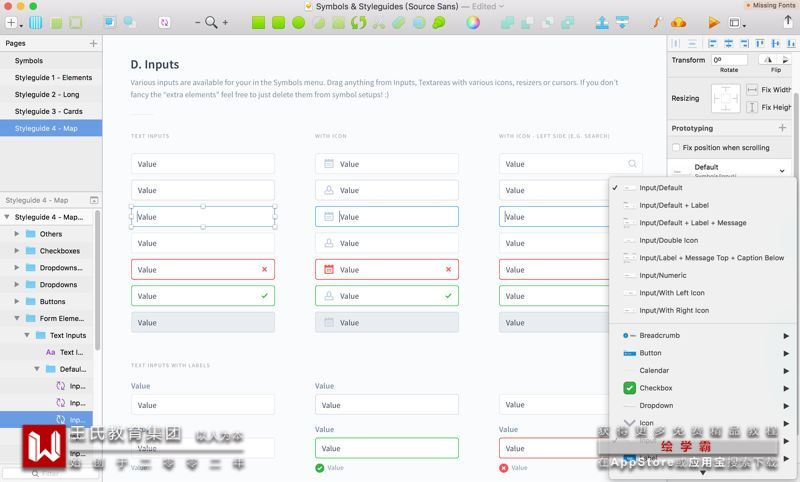
Task: Toggle the Fix Width resizing option
Action: pyautogui.click(x=752, y=90)
